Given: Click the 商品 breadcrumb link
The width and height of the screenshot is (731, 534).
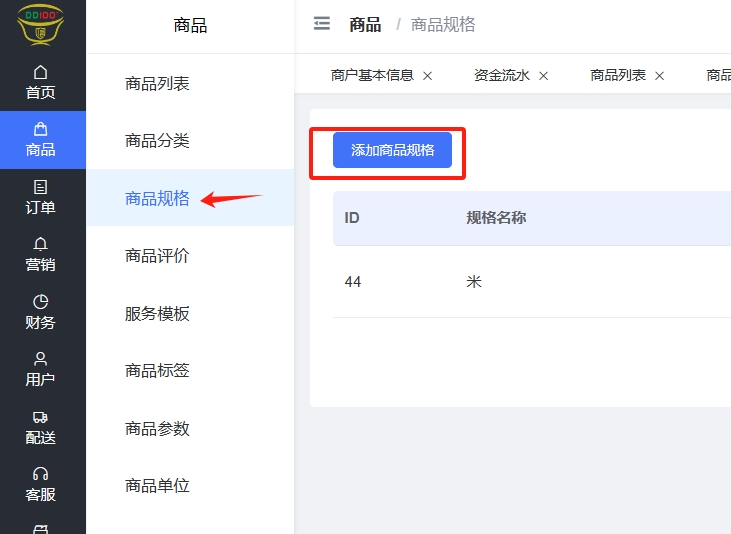Looking at the screenshot, I should (365, 25).
